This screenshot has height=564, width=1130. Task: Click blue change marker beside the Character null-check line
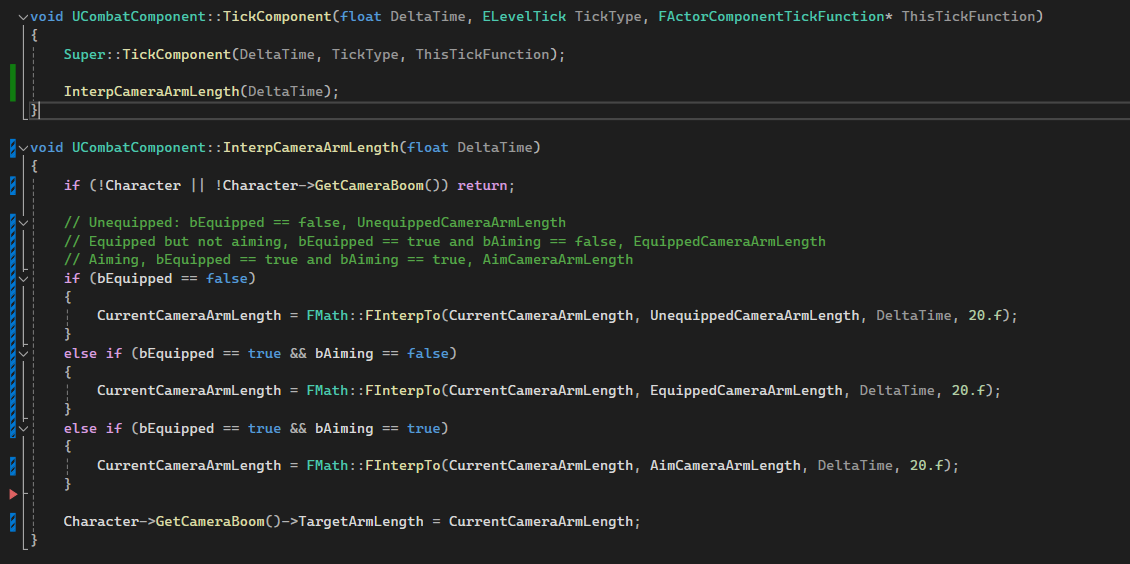(x=13, y=185)
